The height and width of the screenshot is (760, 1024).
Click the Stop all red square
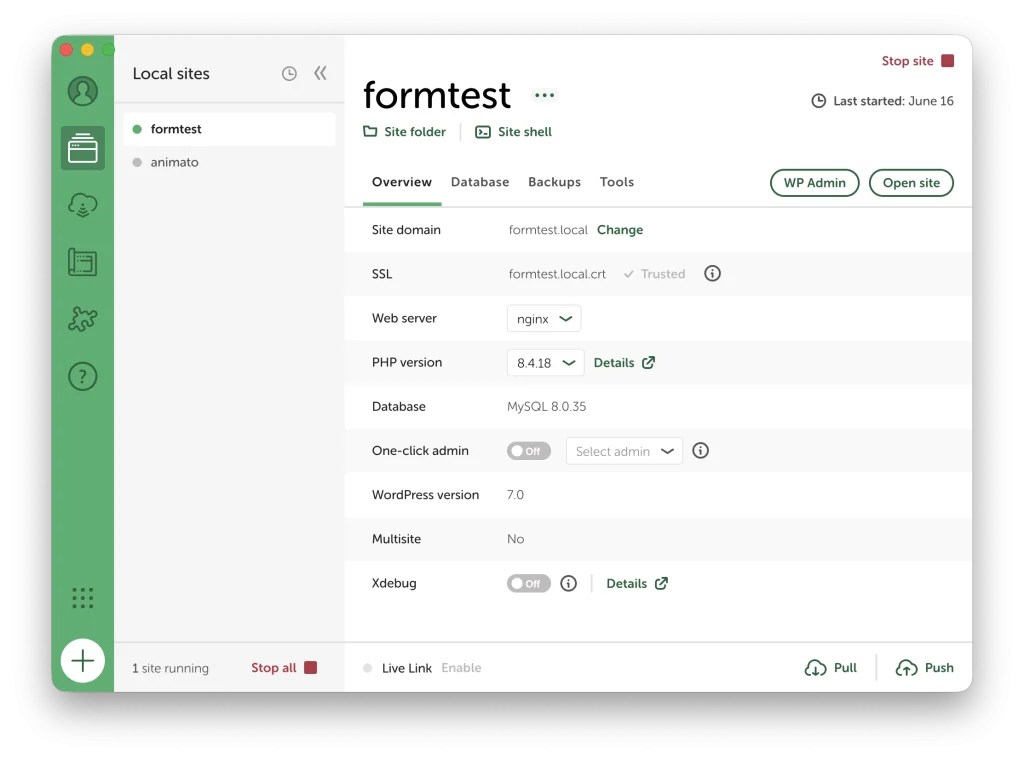point(311,667)
